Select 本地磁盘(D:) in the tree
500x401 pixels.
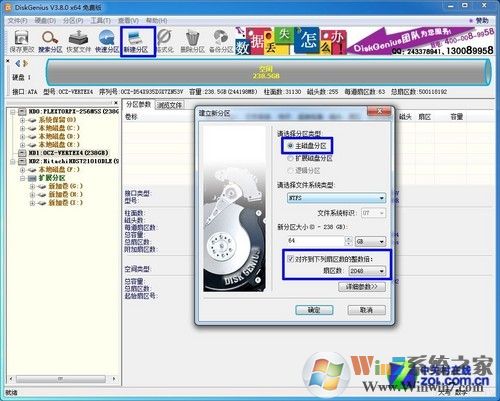pyautogui.click(x=59, y=136)
